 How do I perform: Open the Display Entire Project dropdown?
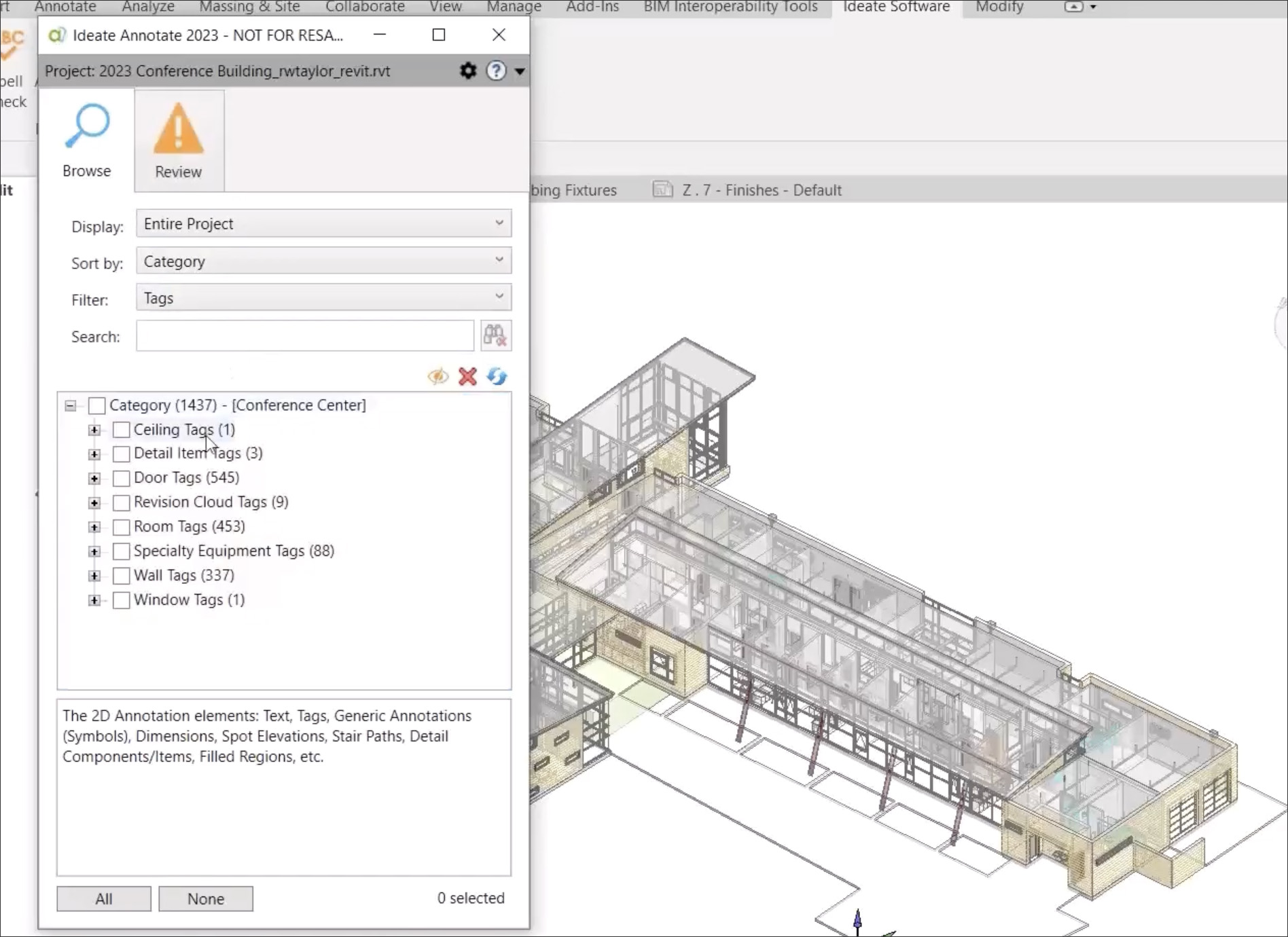323,223
